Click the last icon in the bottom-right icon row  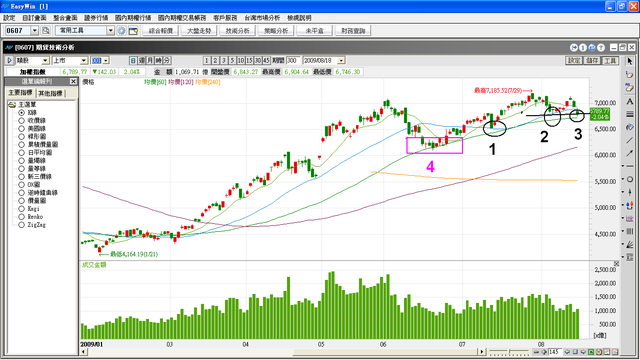pos(615,352)
